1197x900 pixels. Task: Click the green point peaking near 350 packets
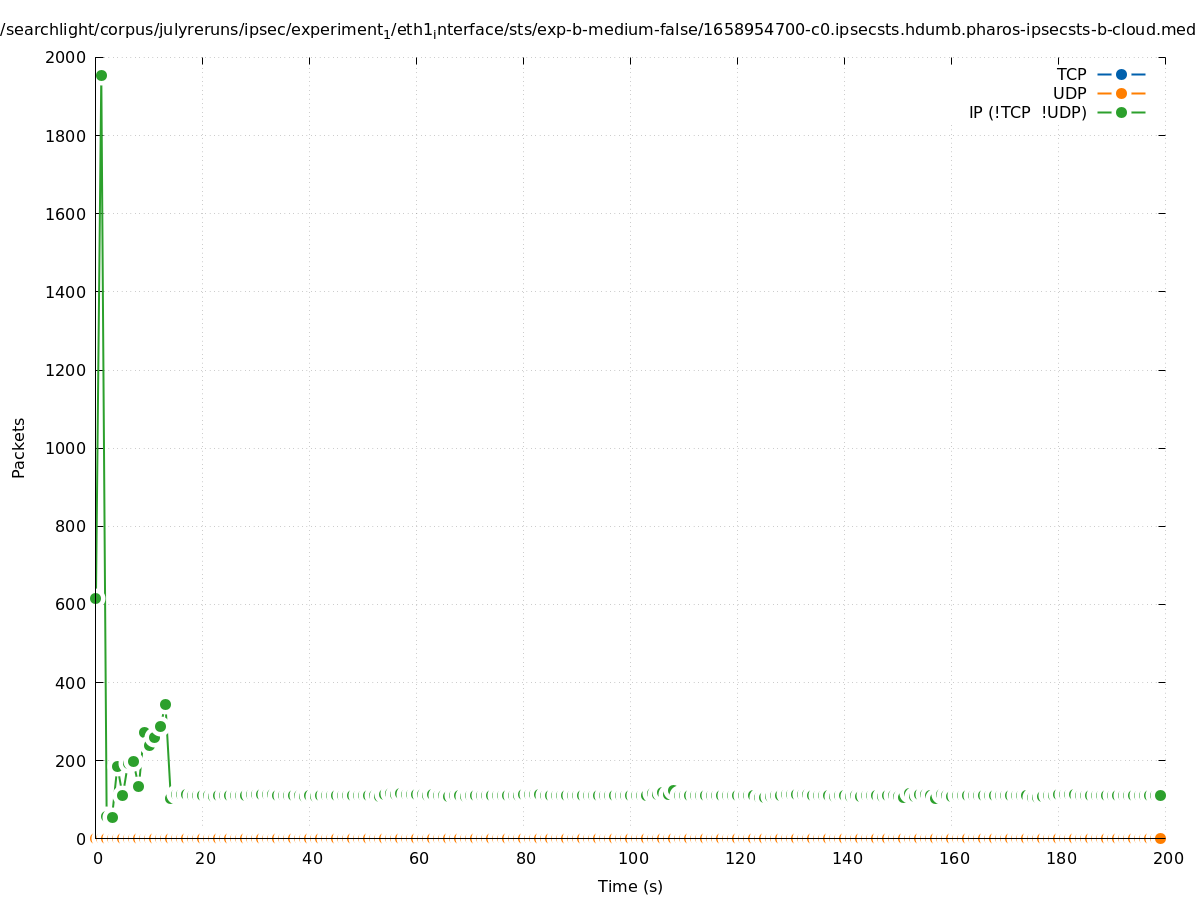165,704
